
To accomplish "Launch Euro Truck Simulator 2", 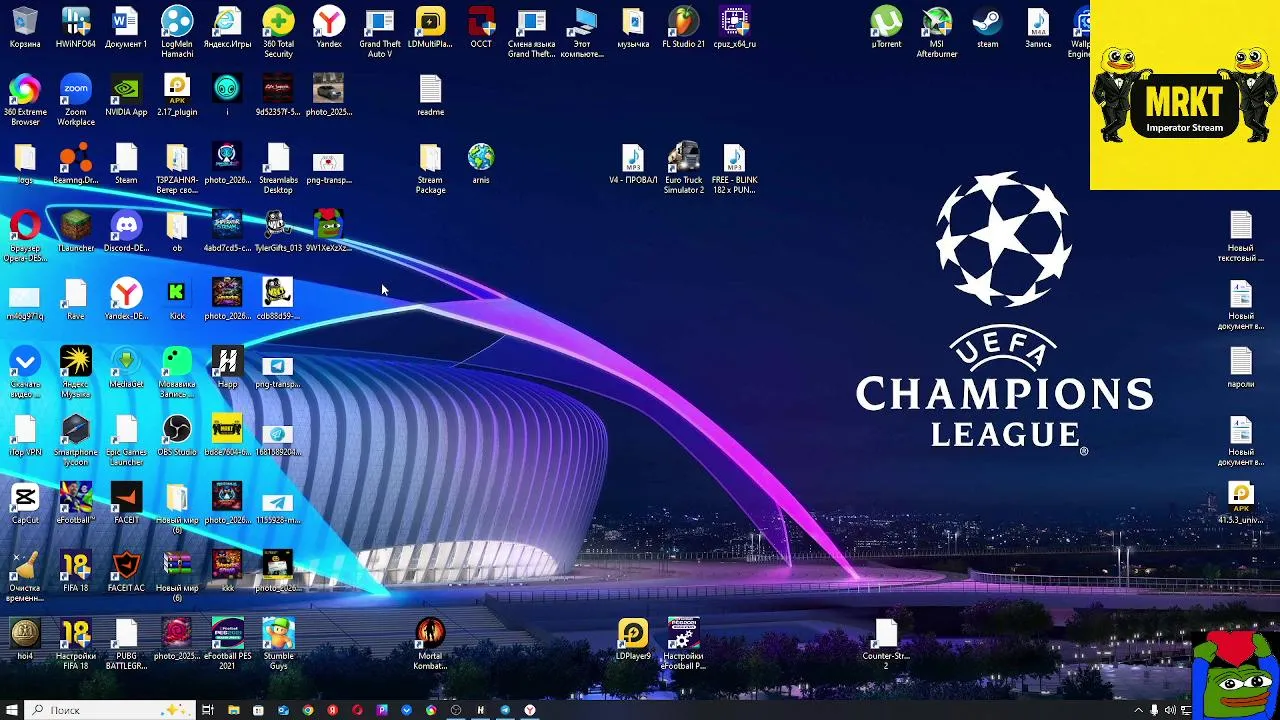I will click(x=683, y=168).
